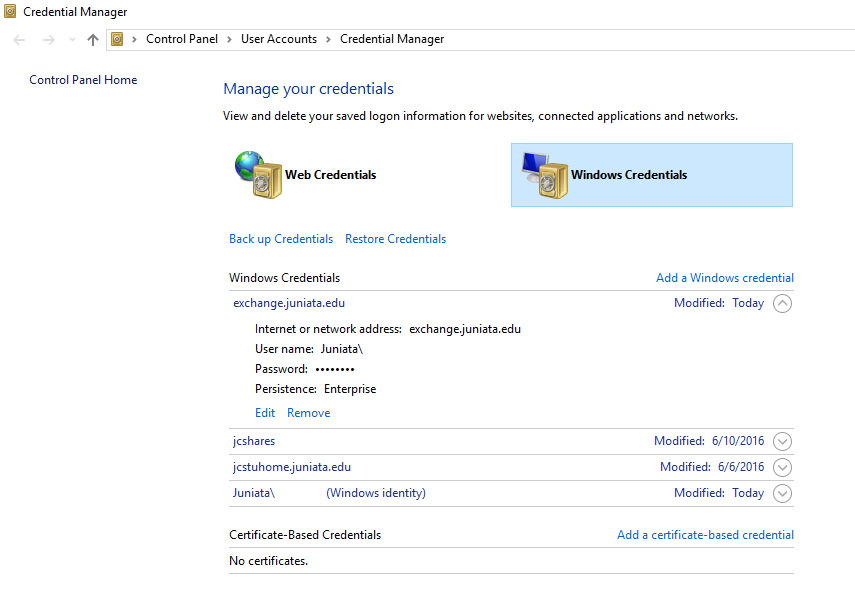Select the jcstuhome.juniata.edu entry
The height and width of the screenshot is (592, 855).
coord(292,467)
